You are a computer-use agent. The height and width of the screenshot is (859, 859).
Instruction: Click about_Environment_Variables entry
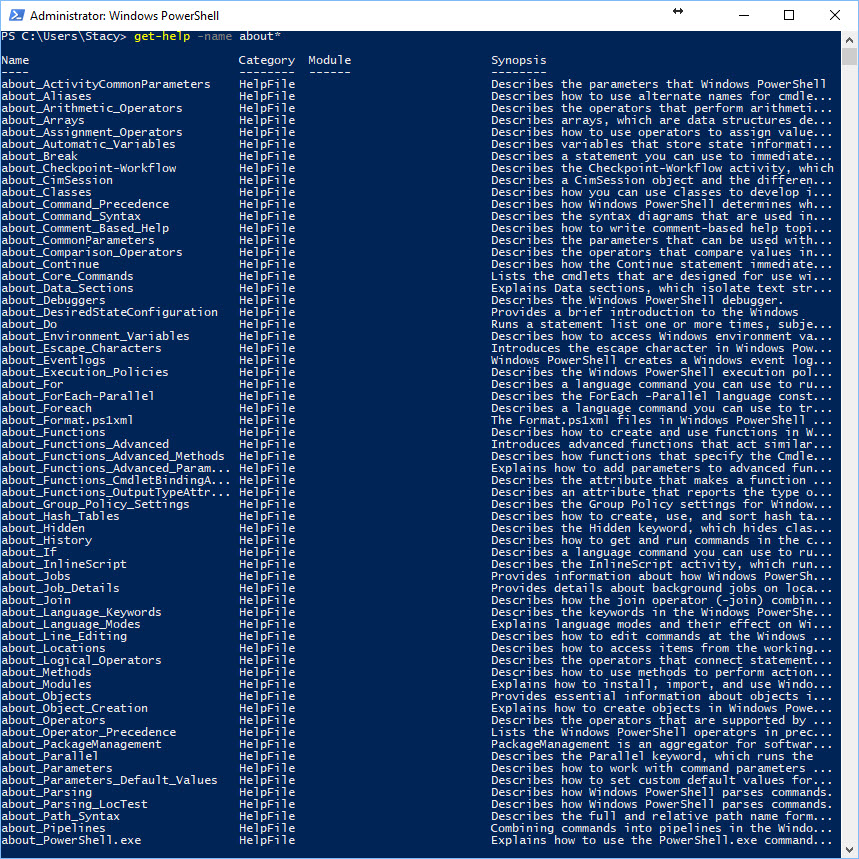95,336
